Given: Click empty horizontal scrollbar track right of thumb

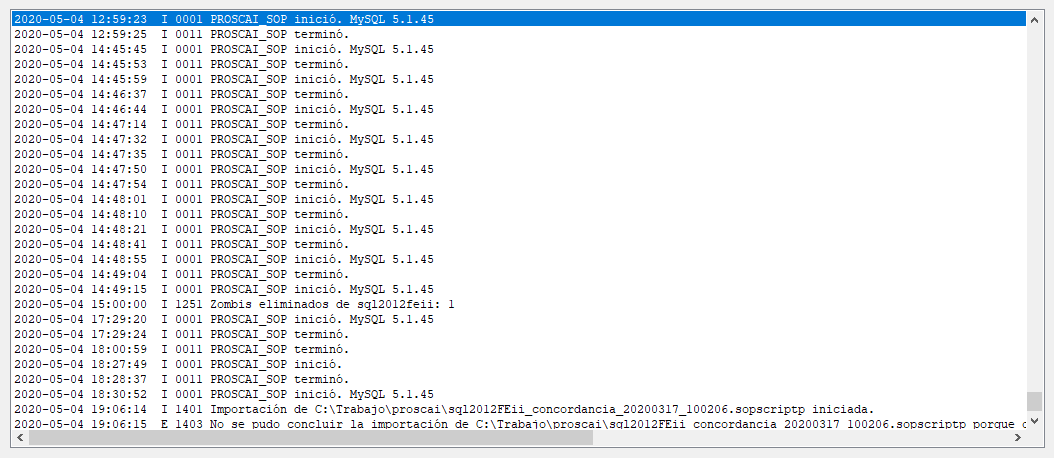Looking at the screenshot, I should [801, 438].
